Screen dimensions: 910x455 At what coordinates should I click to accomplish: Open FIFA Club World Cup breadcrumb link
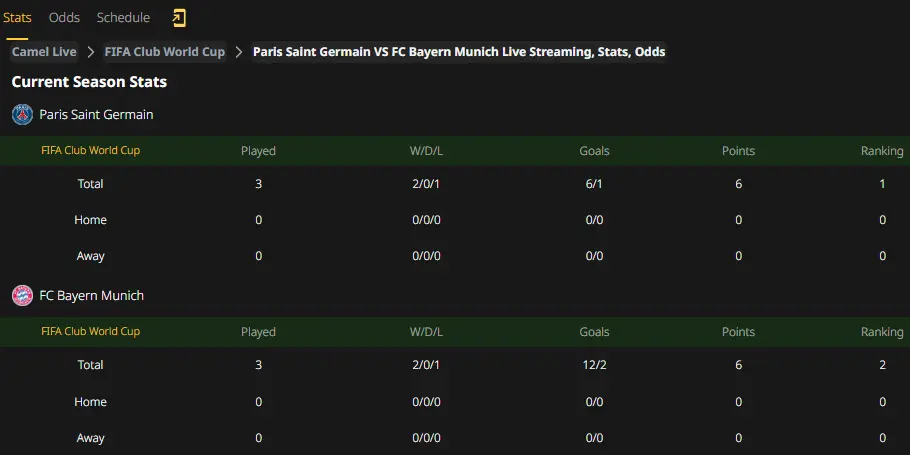coord(164,52)
